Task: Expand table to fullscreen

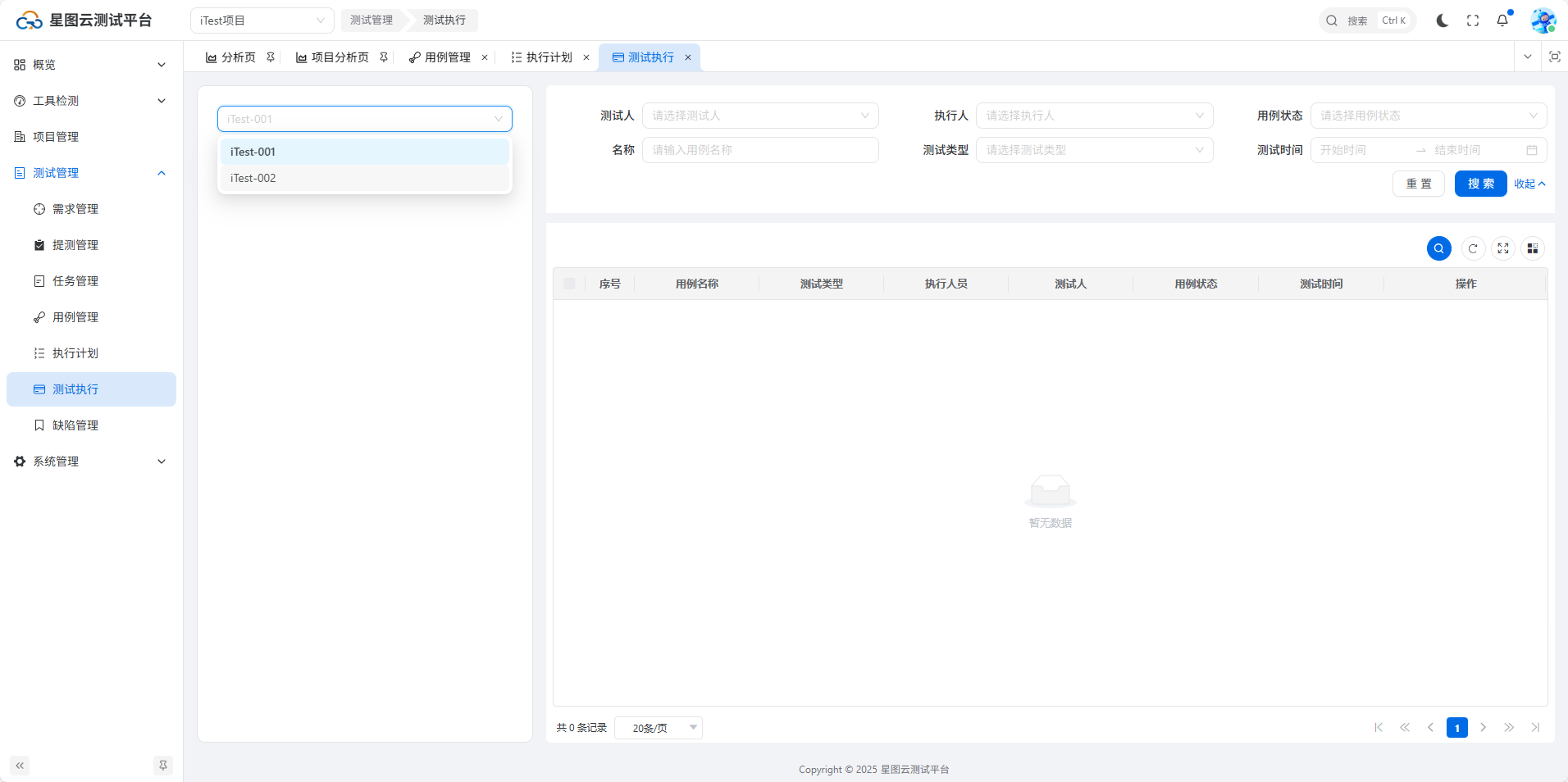Action: tap(1502, 248)
